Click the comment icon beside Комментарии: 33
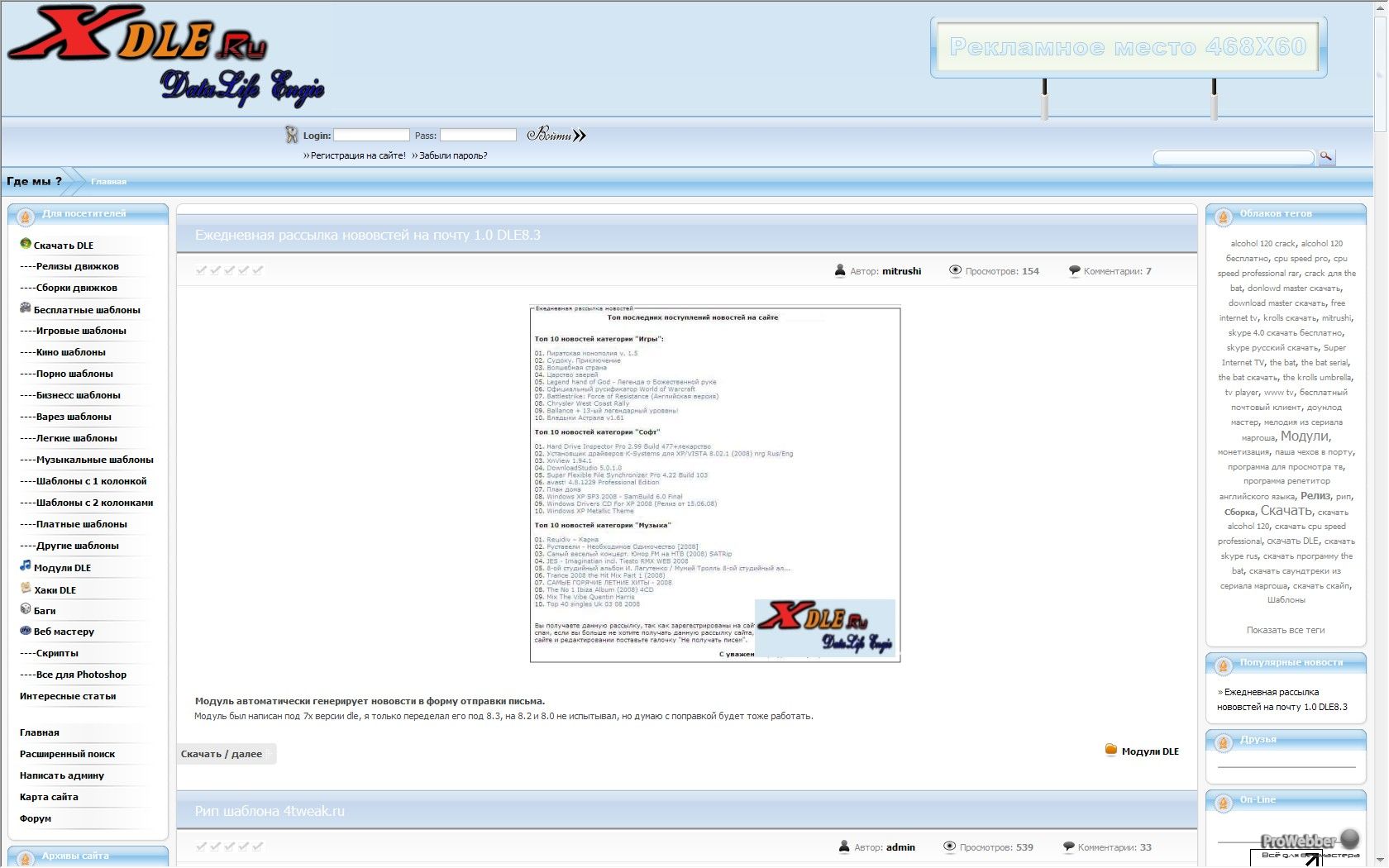1389x868 pixels. [x=1068, y=847]
